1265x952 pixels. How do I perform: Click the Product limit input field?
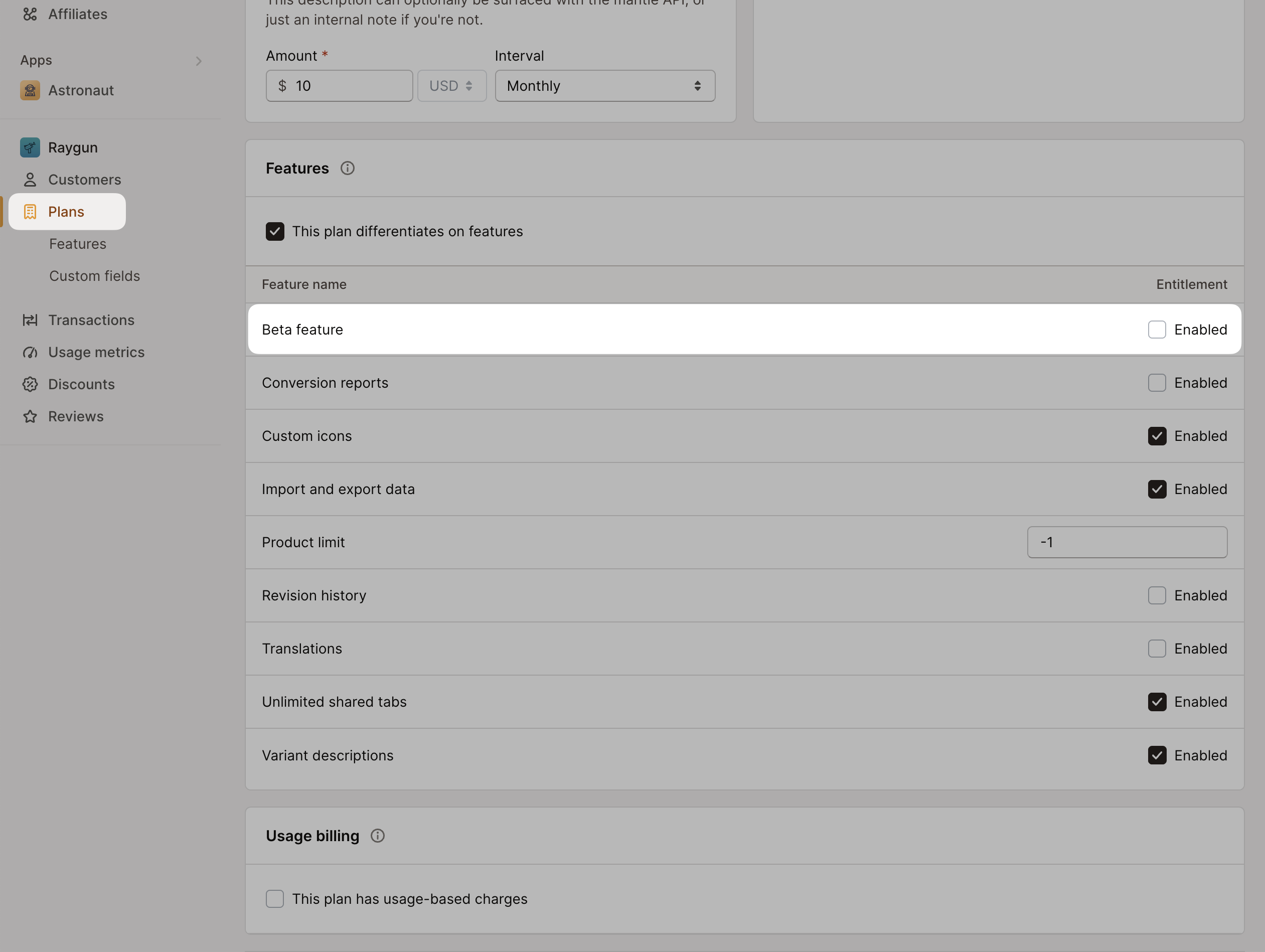pyautogui.click(x=1127, y=542)
